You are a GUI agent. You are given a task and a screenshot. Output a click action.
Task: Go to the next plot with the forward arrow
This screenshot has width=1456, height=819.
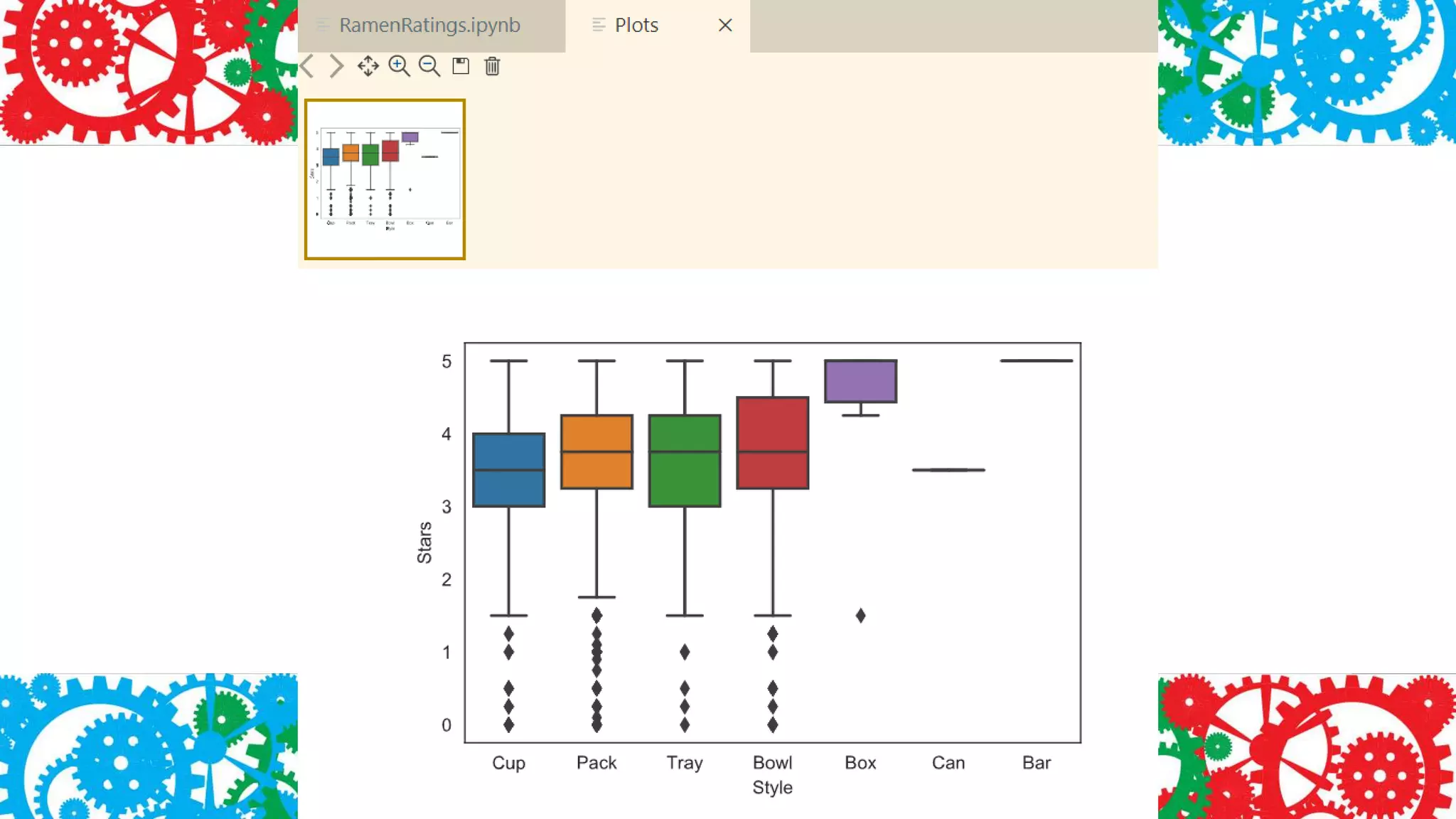click(x=336, y=66)
